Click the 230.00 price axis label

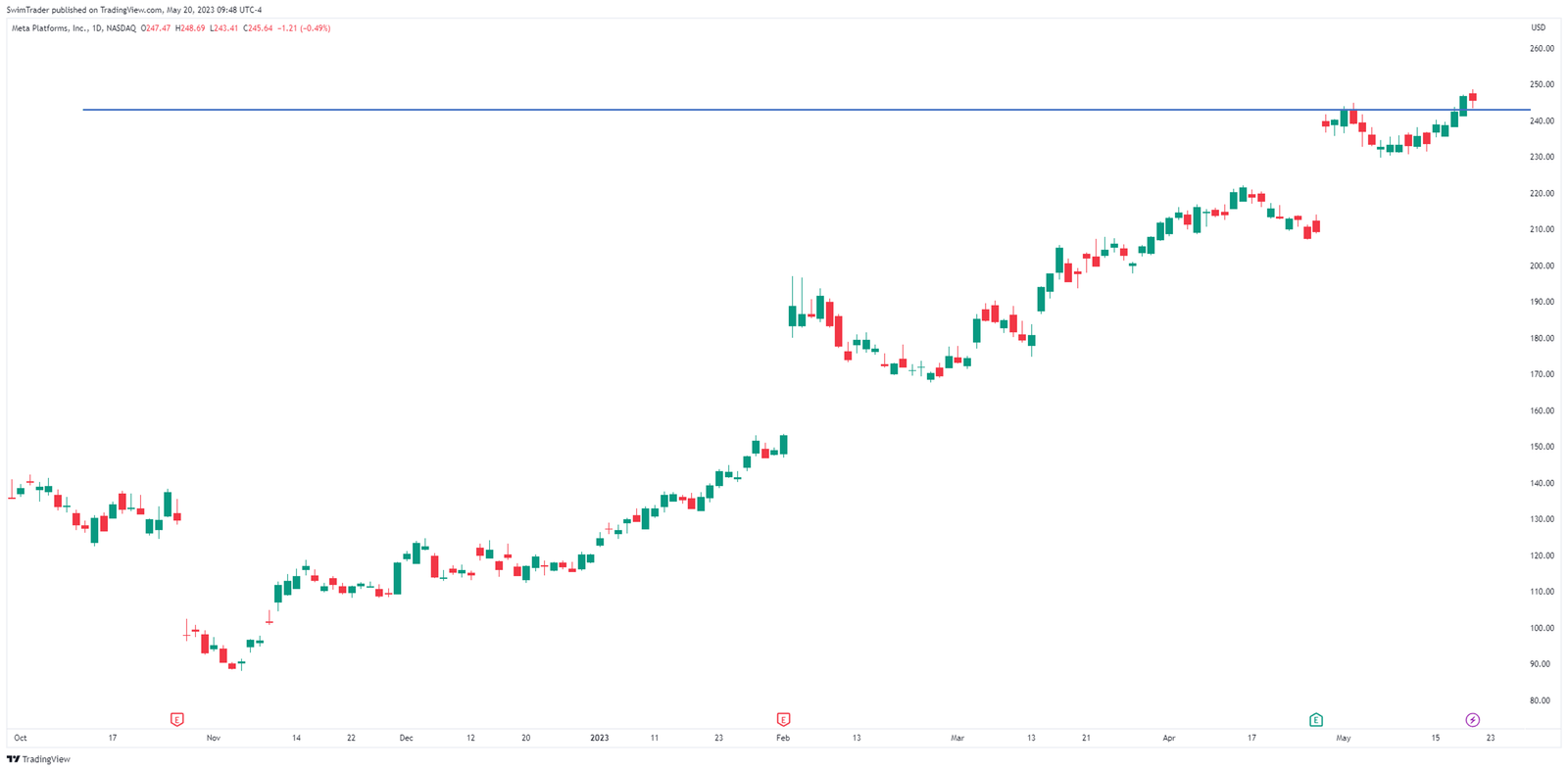click(1542, 157)
